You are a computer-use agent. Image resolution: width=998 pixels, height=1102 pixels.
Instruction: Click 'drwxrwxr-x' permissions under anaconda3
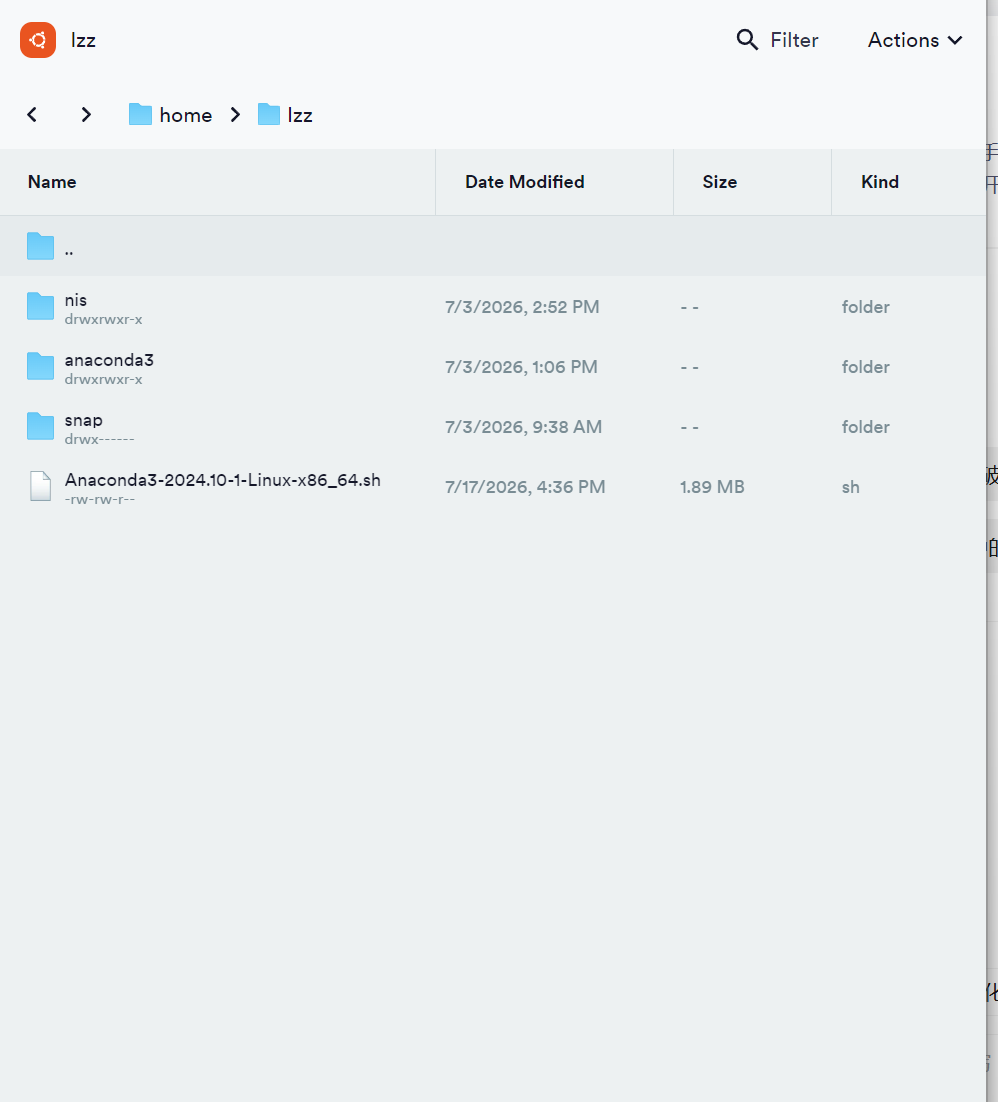(103, 380)
